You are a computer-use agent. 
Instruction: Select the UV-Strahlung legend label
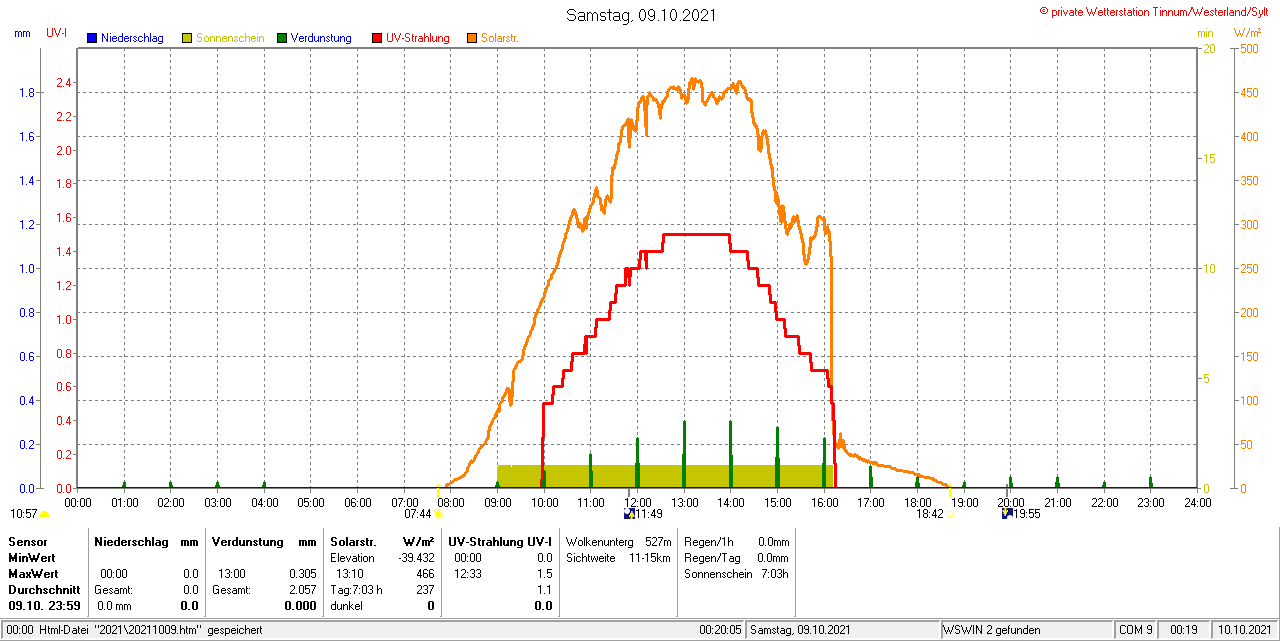pyautogui.click(x=419, y=38)
